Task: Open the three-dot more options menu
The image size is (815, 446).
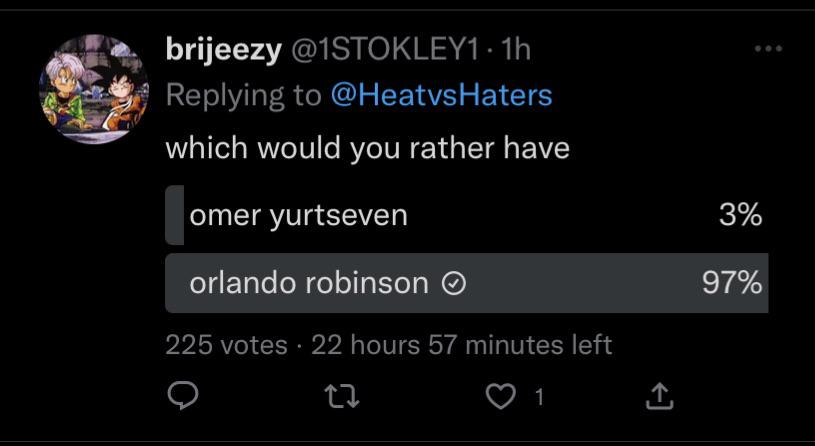Action: [x=767, y=49]
